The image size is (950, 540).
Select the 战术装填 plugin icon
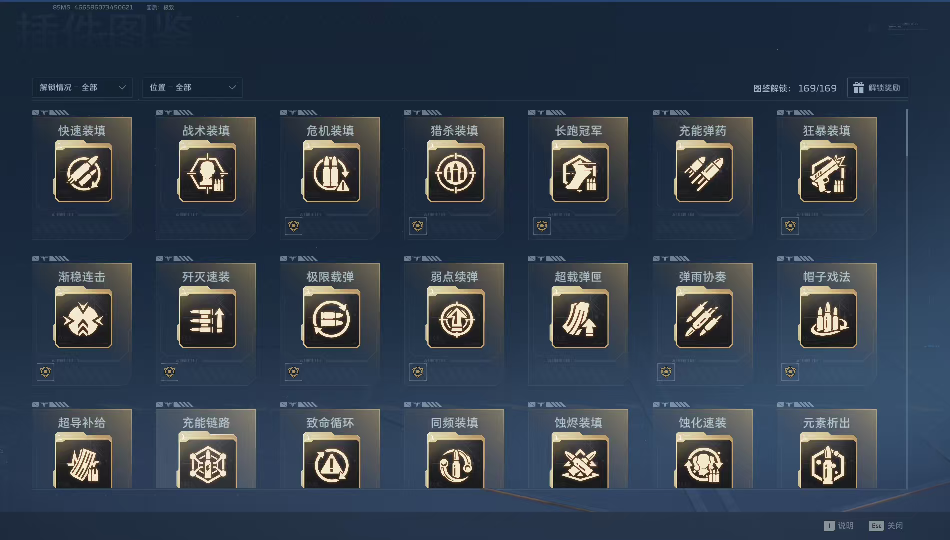(207, 173)
